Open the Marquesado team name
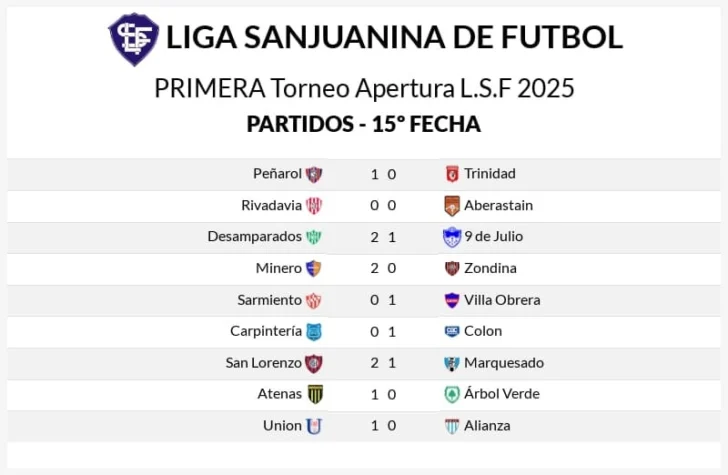 [504, 363]
